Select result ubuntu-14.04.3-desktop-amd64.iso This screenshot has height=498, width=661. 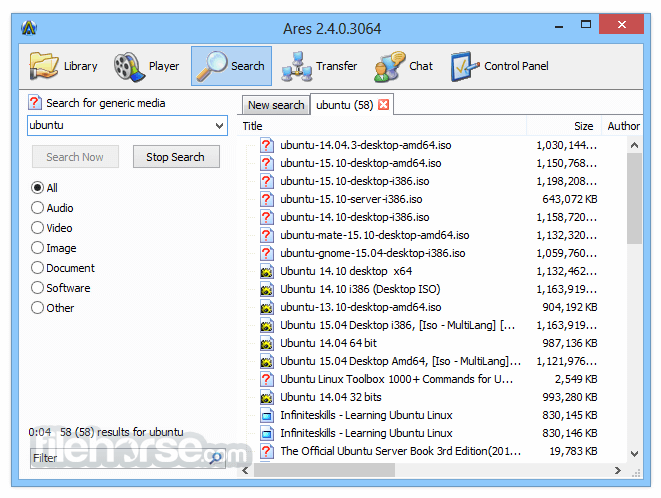pyautogui.click(x=365, y=145)
